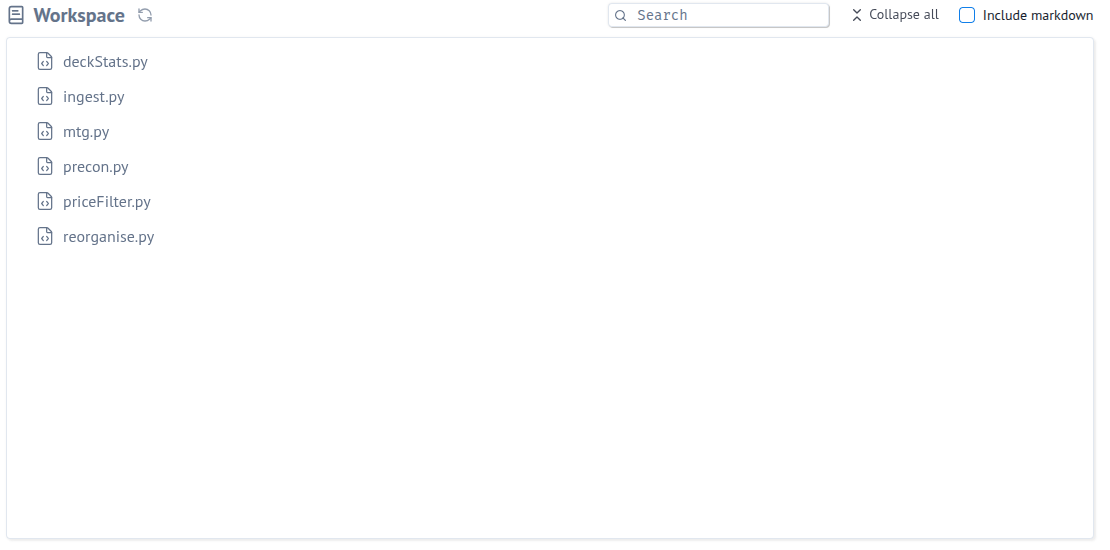Click the Workspace notebook icon

16,16
